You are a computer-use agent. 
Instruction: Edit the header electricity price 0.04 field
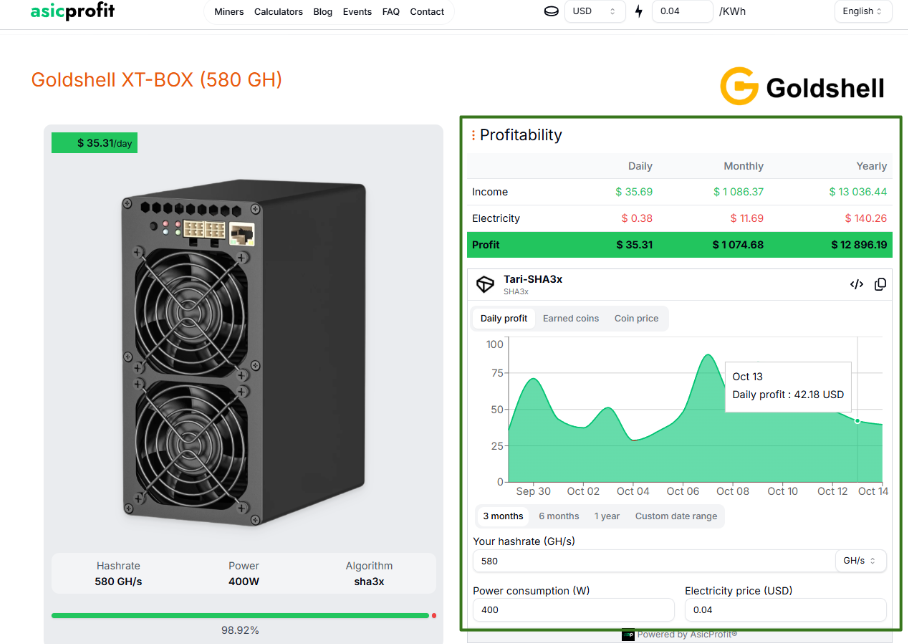(682, 11)
